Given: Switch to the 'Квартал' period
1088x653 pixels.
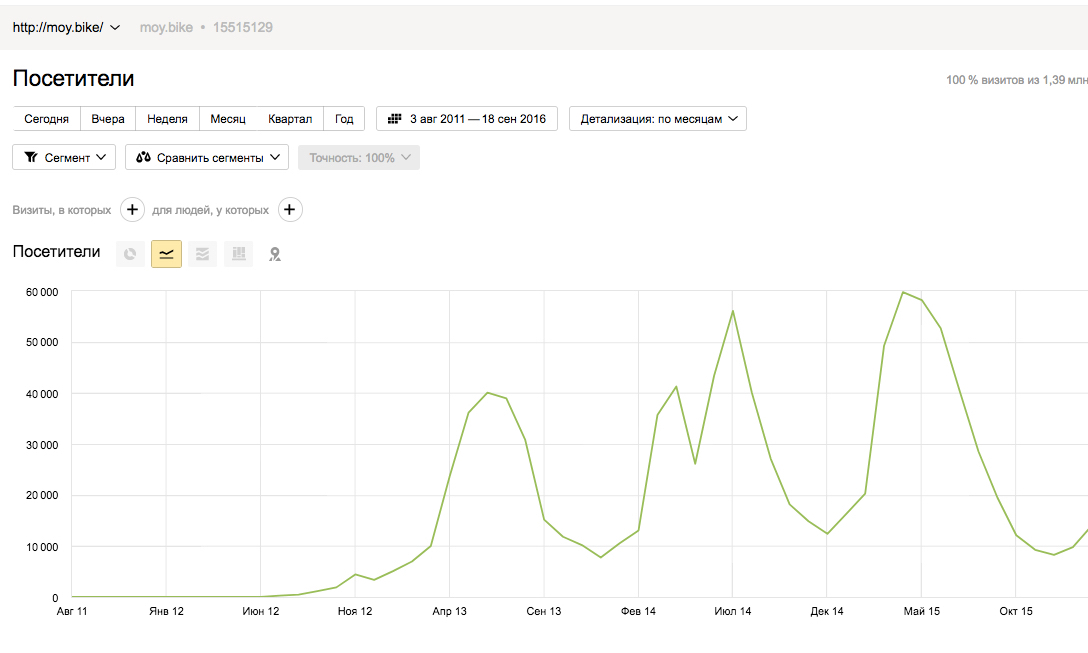Looking at the screenshot, I should [x=290, y=119].
